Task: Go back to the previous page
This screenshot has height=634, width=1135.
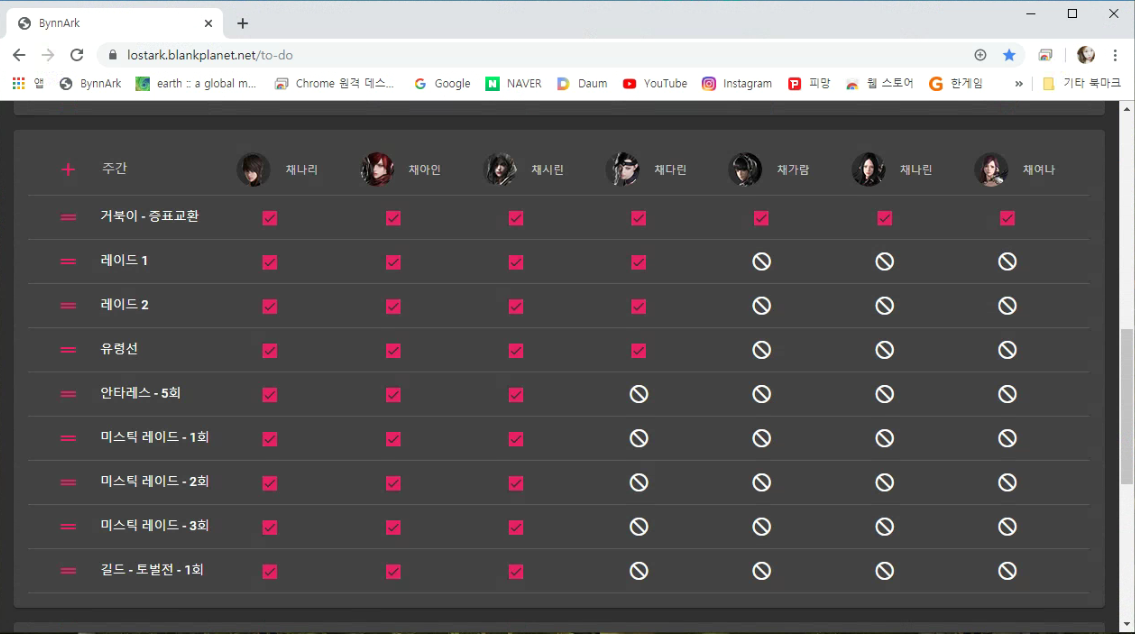Action: click(x=19, y=55)
